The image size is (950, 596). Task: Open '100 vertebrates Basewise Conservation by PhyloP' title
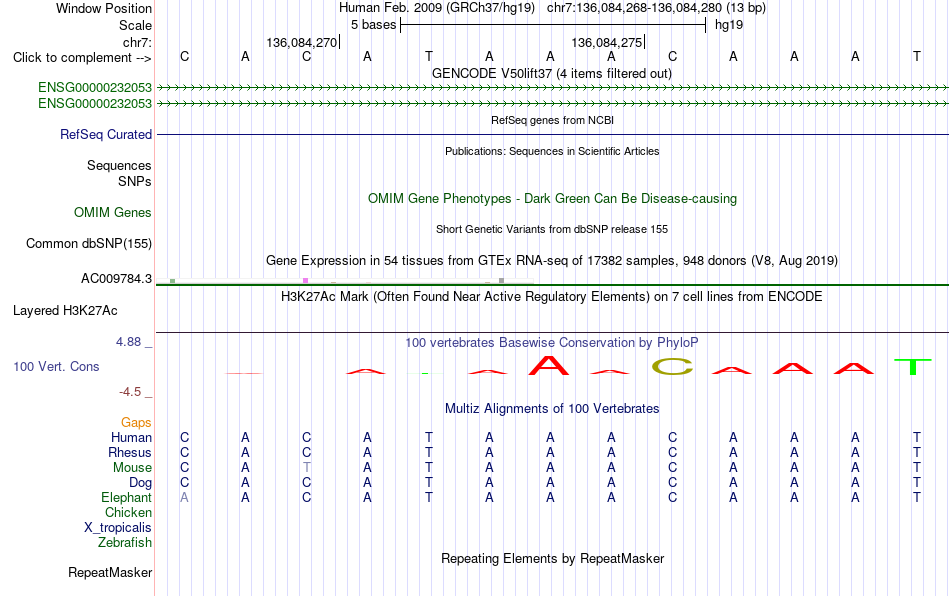(x=552, y=343)
